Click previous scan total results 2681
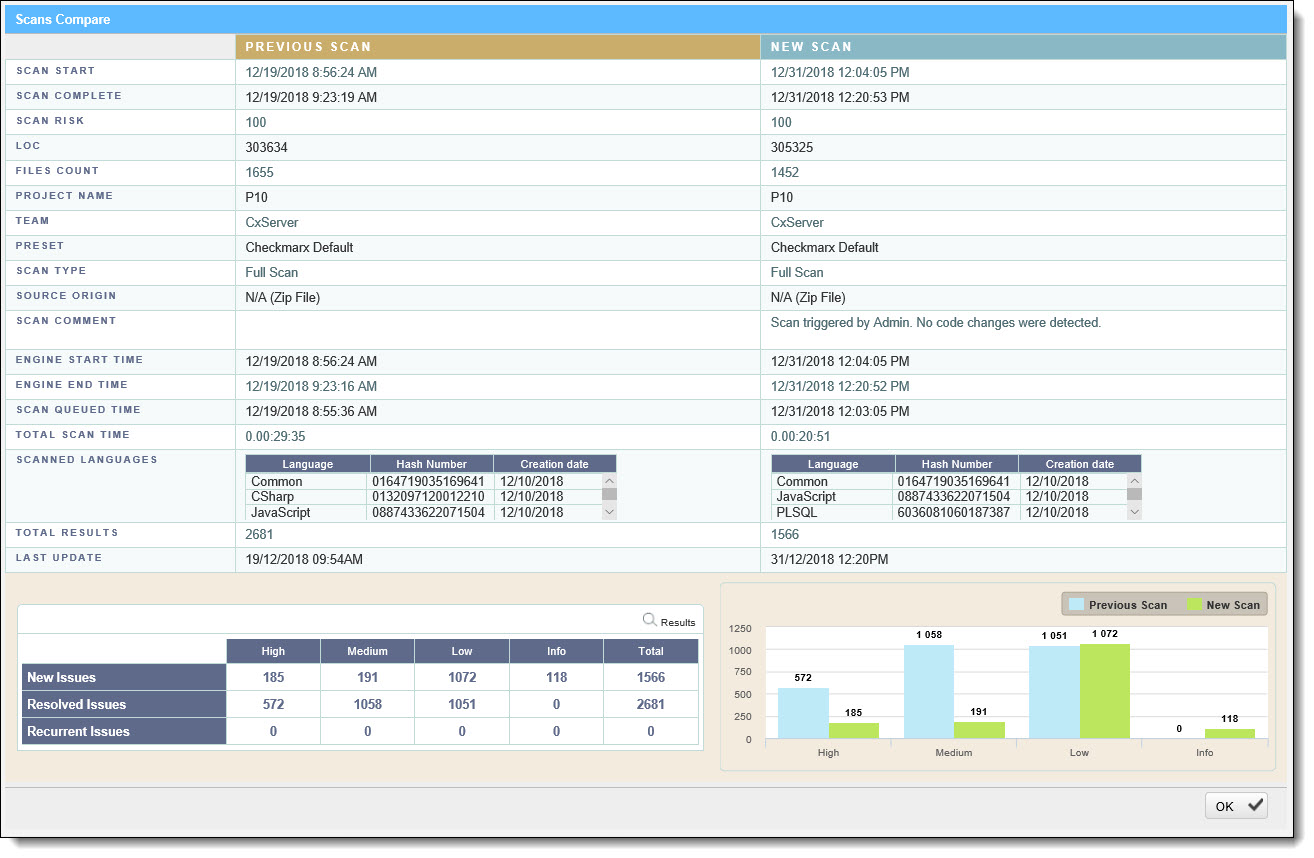The height and width of the screenshot is (858, 1314). 260,534
